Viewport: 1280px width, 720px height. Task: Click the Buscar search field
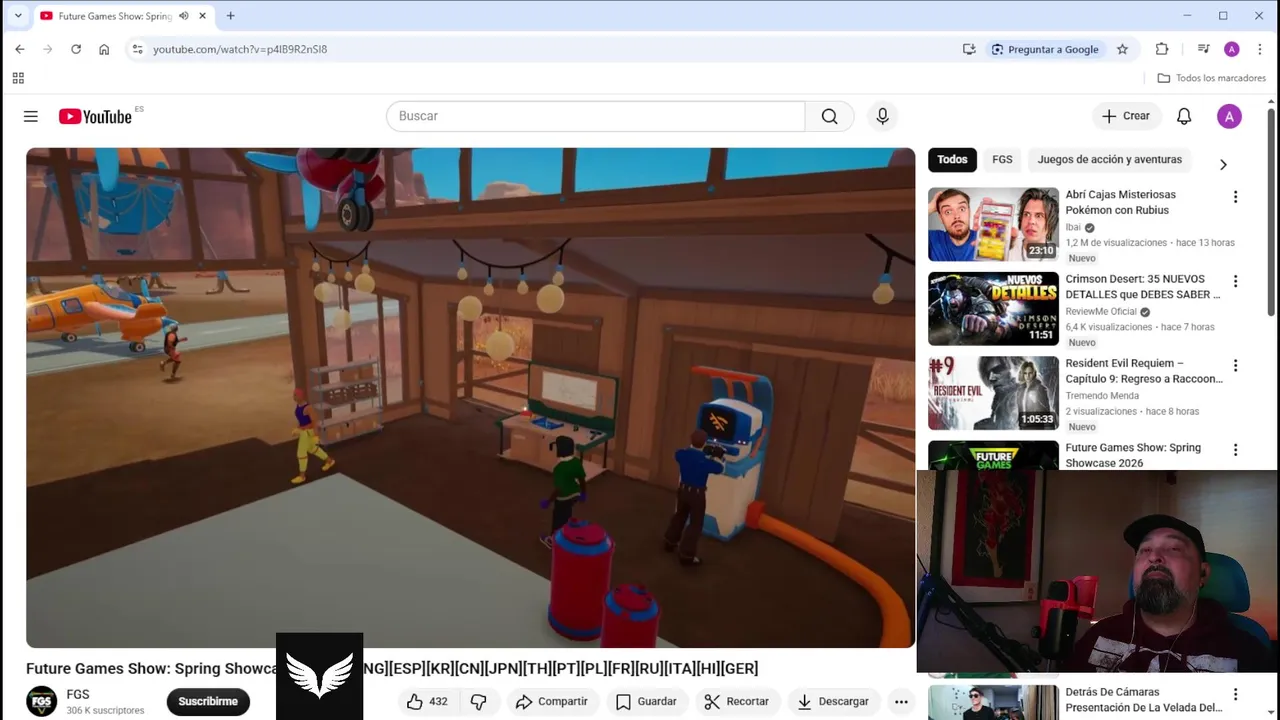[596, 116]
